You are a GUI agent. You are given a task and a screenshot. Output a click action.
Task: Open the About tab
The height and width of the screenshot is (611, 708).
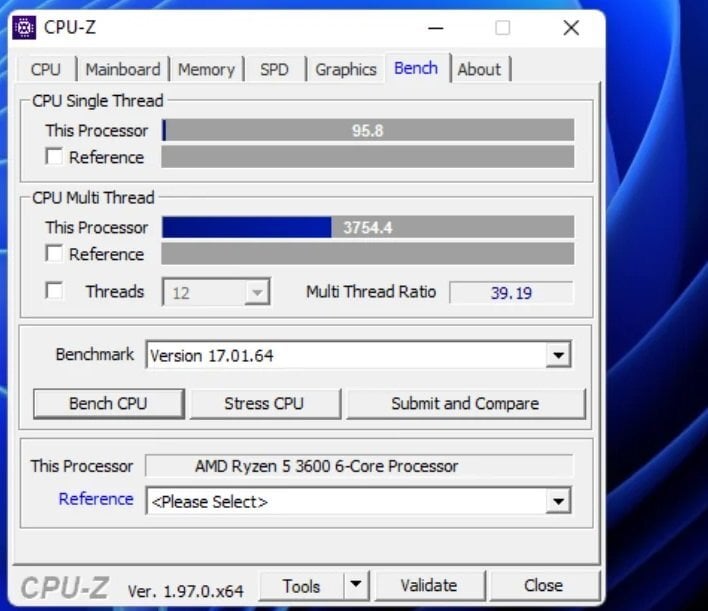point(479,70)
